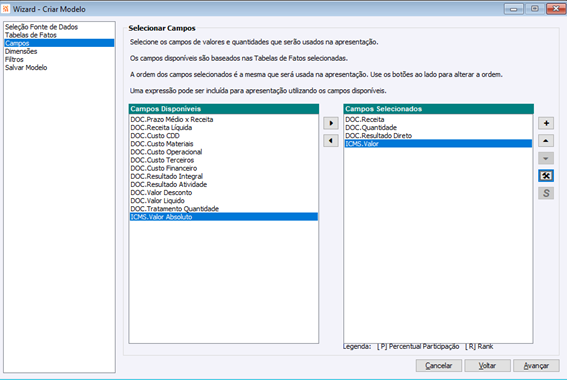The height and width of the screenshot is (380, 567).
Task: Move field down with down arrow button
Action: [x=546, y=158]
